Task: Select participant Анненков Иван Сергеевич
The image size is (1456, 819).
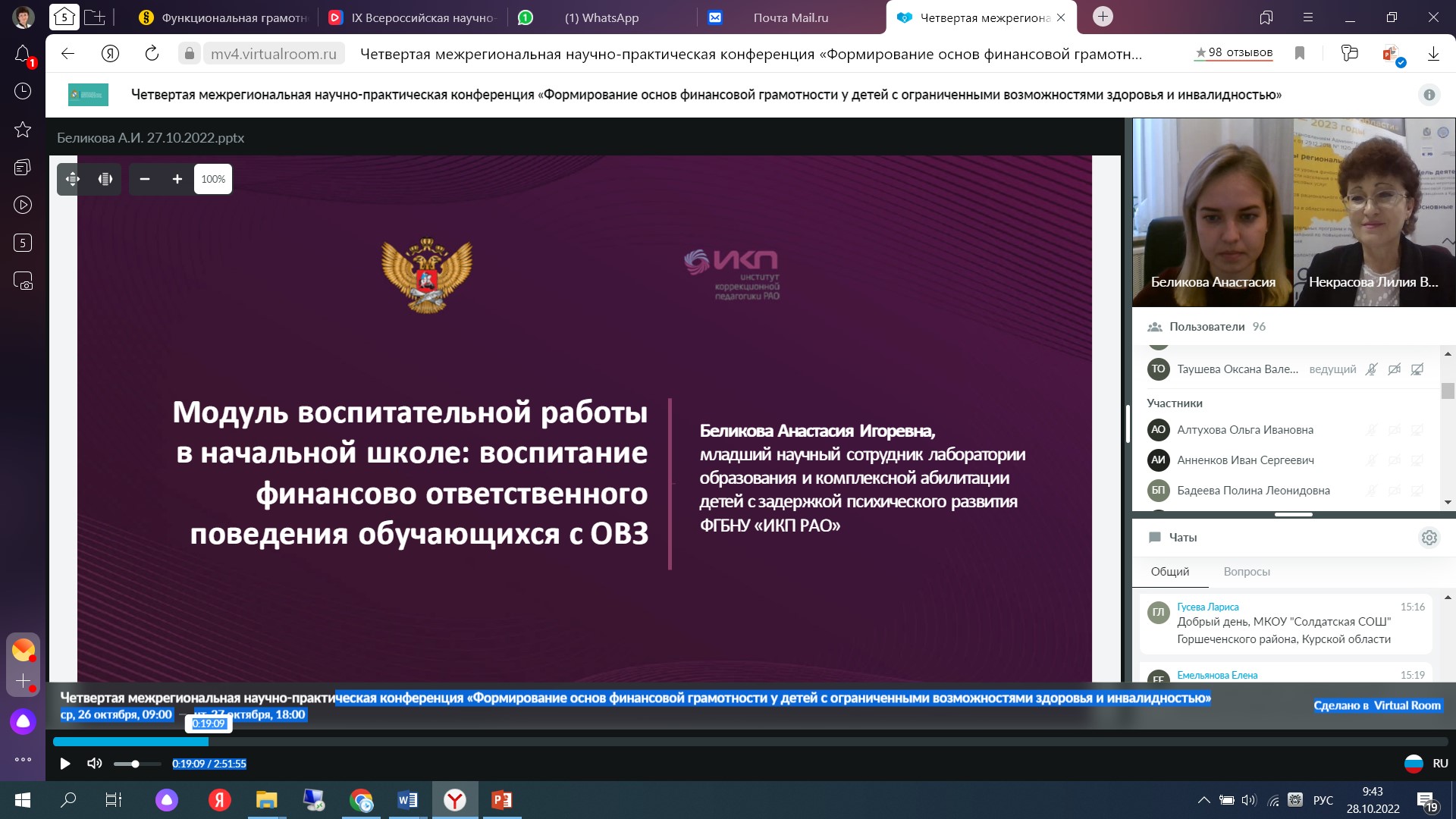Action: [1245, 460]
